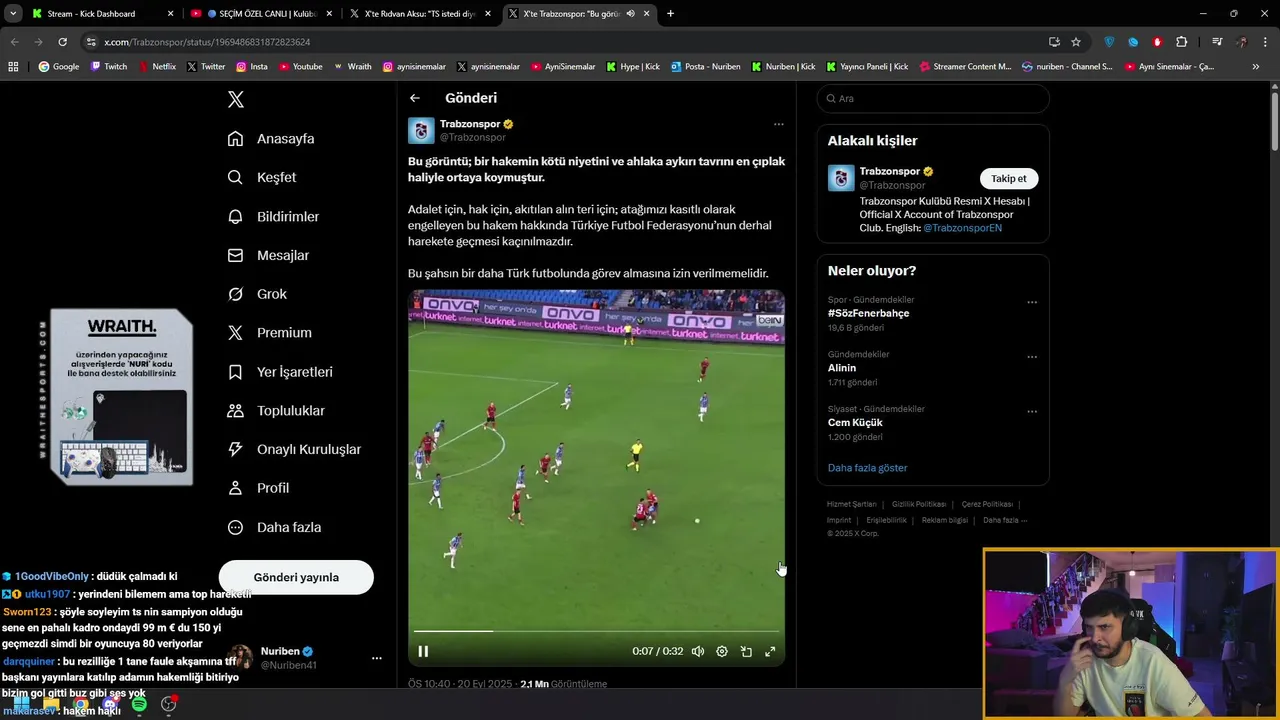Open the Trabzonspor author name link
This screenshot has height=720, width=1280.
pyautogui.click(x=470, y=124)
